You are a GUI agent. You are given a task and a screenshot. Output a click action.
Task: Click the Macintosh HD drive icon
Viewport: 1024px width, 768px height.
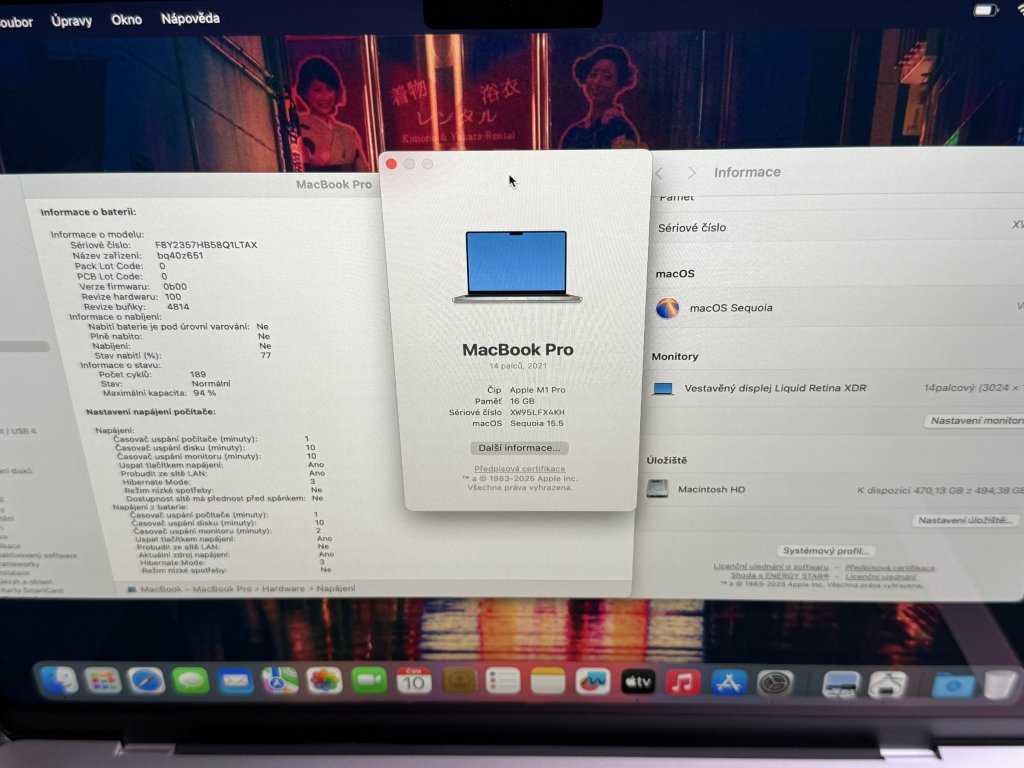[658, 488]
